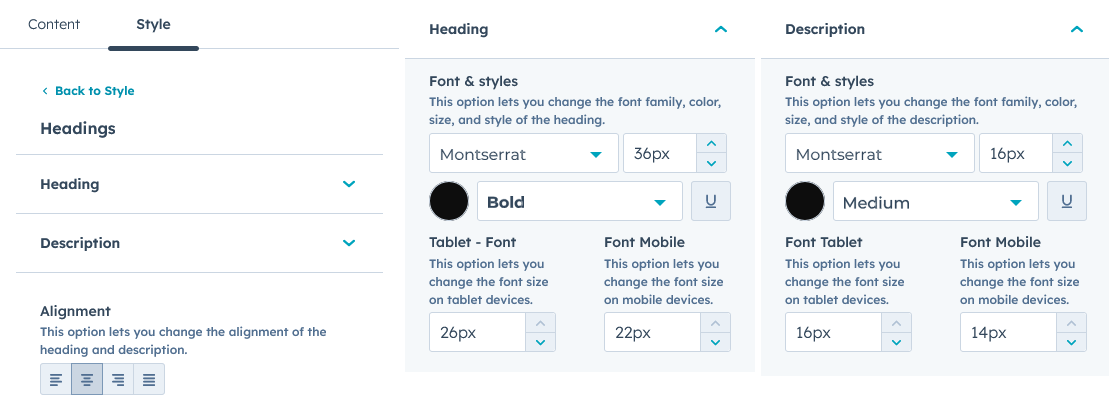
Task: Expand the Heading accordion section
Action: [x=348, y=184]
